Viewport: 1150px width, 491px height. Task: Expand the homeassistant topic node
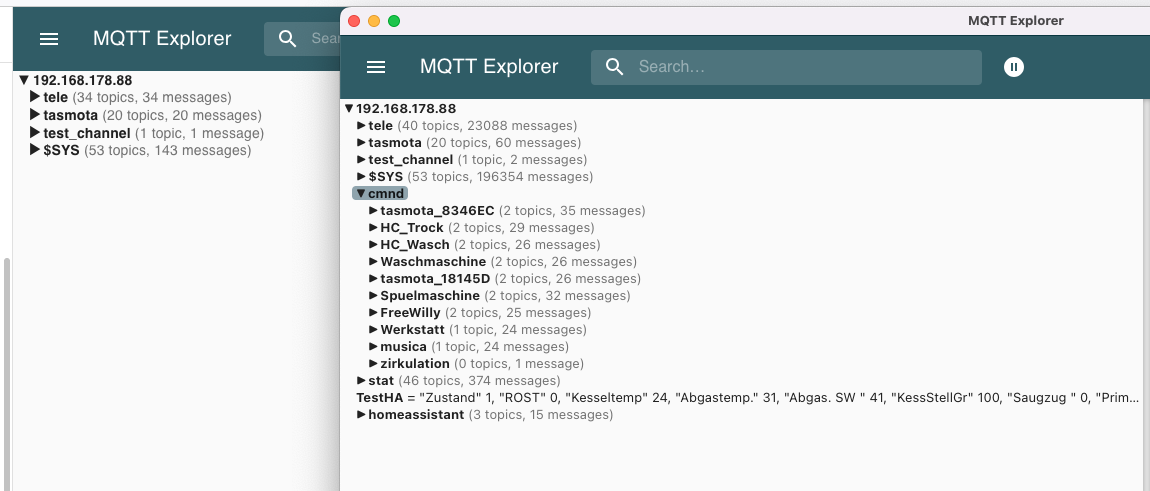[362, 415]
